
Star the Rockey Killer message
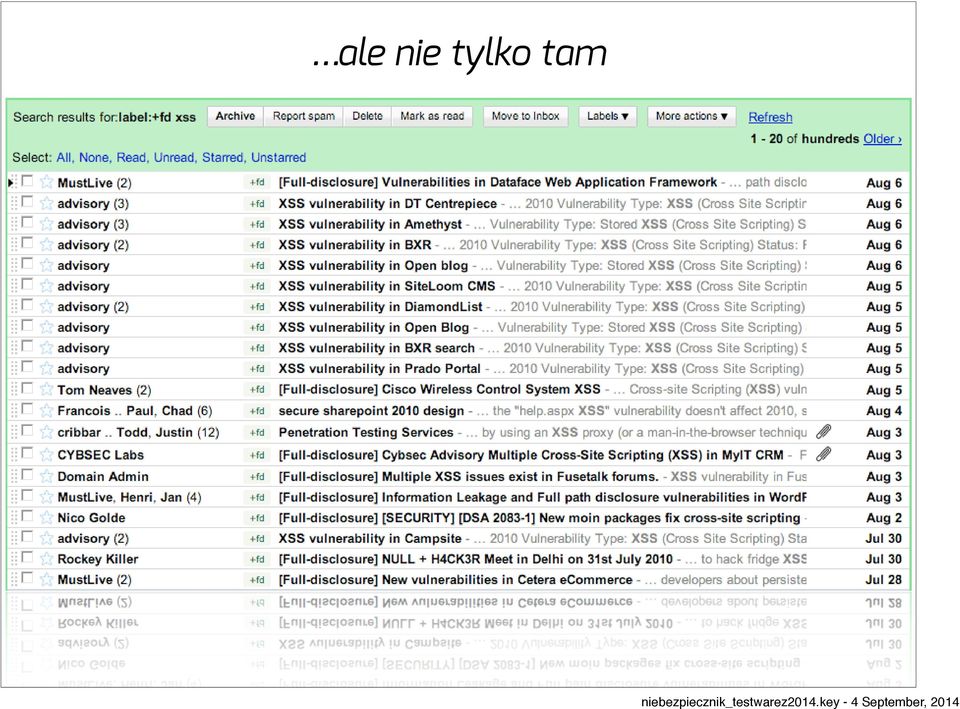pos(47,559)
